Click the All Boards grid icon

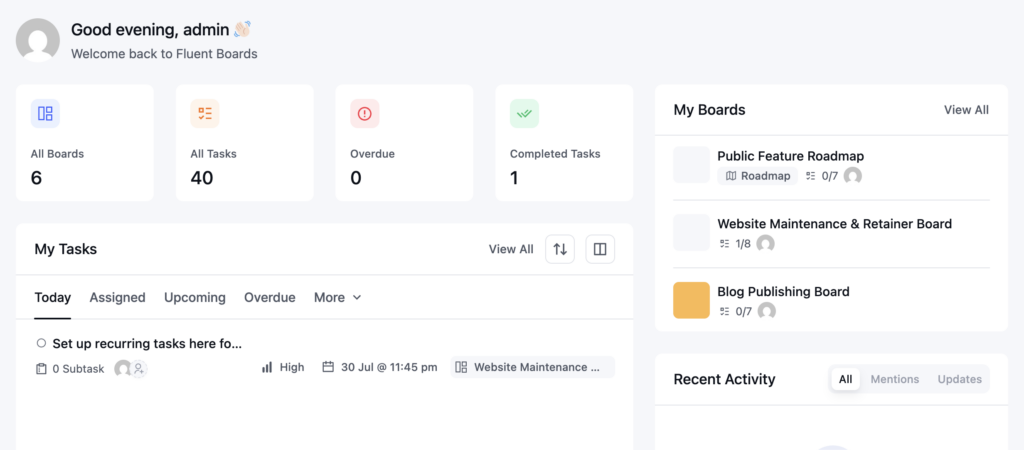pyautogui.click(x=45, y=114)
